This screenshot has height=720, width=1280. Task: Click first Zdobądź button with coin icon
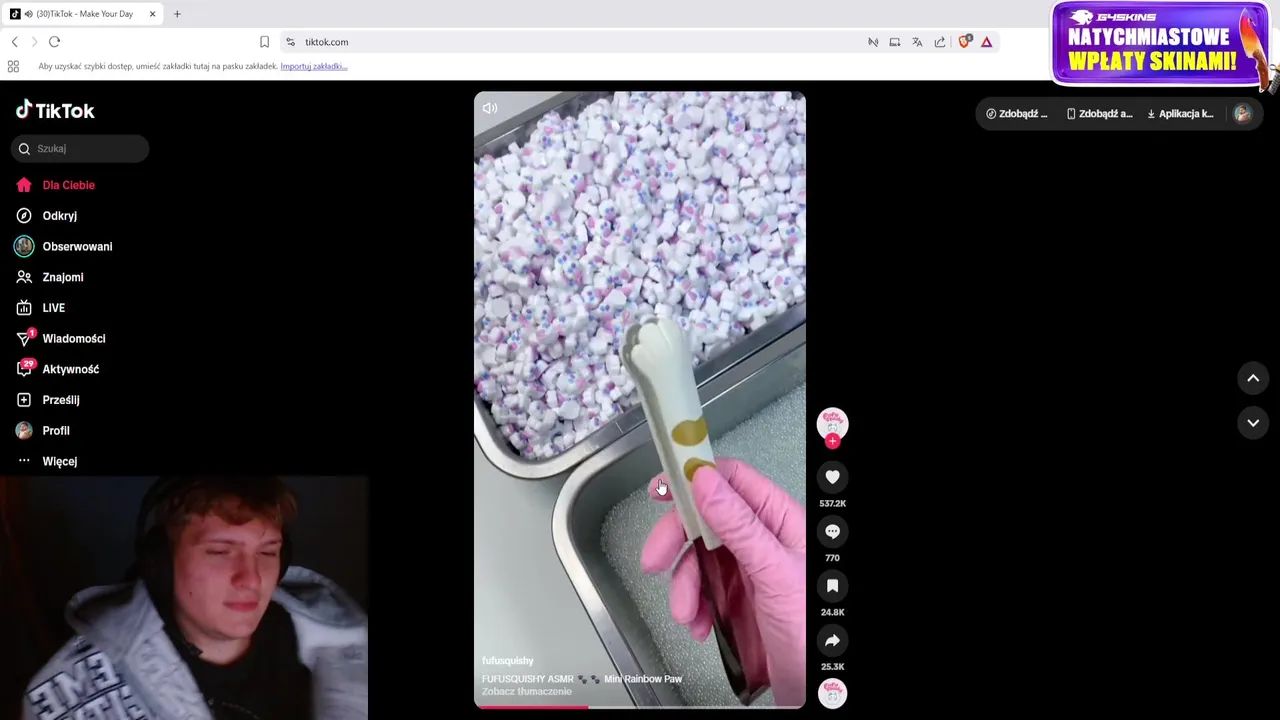(1017, 114)
